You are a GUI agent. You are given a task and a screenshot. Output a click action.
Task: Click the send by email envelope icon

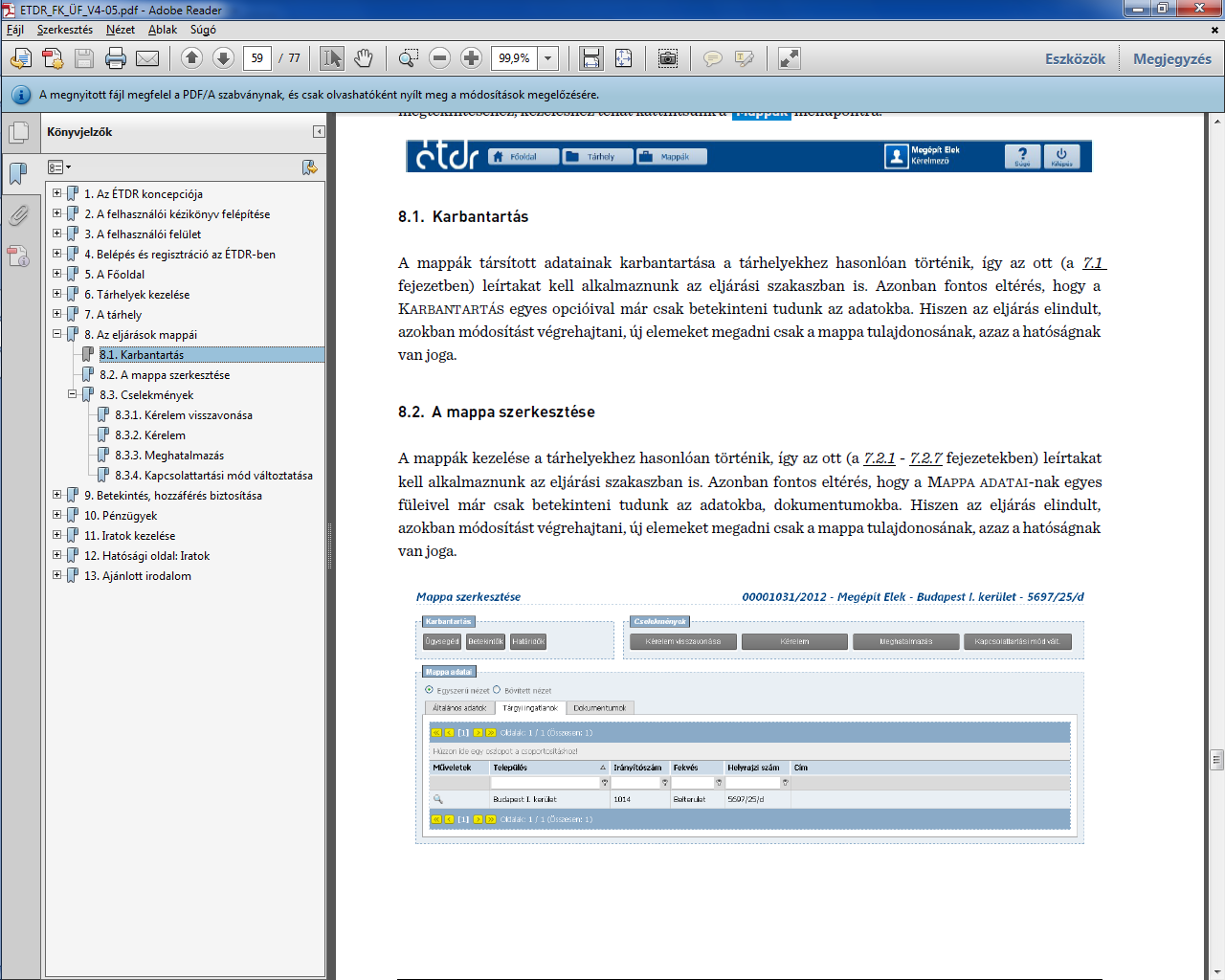click(x=147, y=59)
